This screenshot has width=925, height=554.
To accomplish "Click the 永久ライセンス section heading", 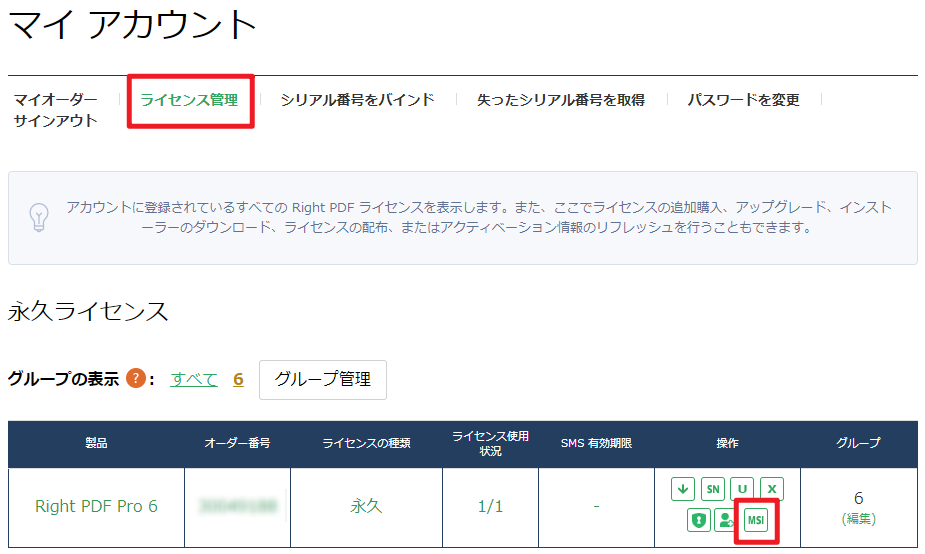I will (88, 311).
